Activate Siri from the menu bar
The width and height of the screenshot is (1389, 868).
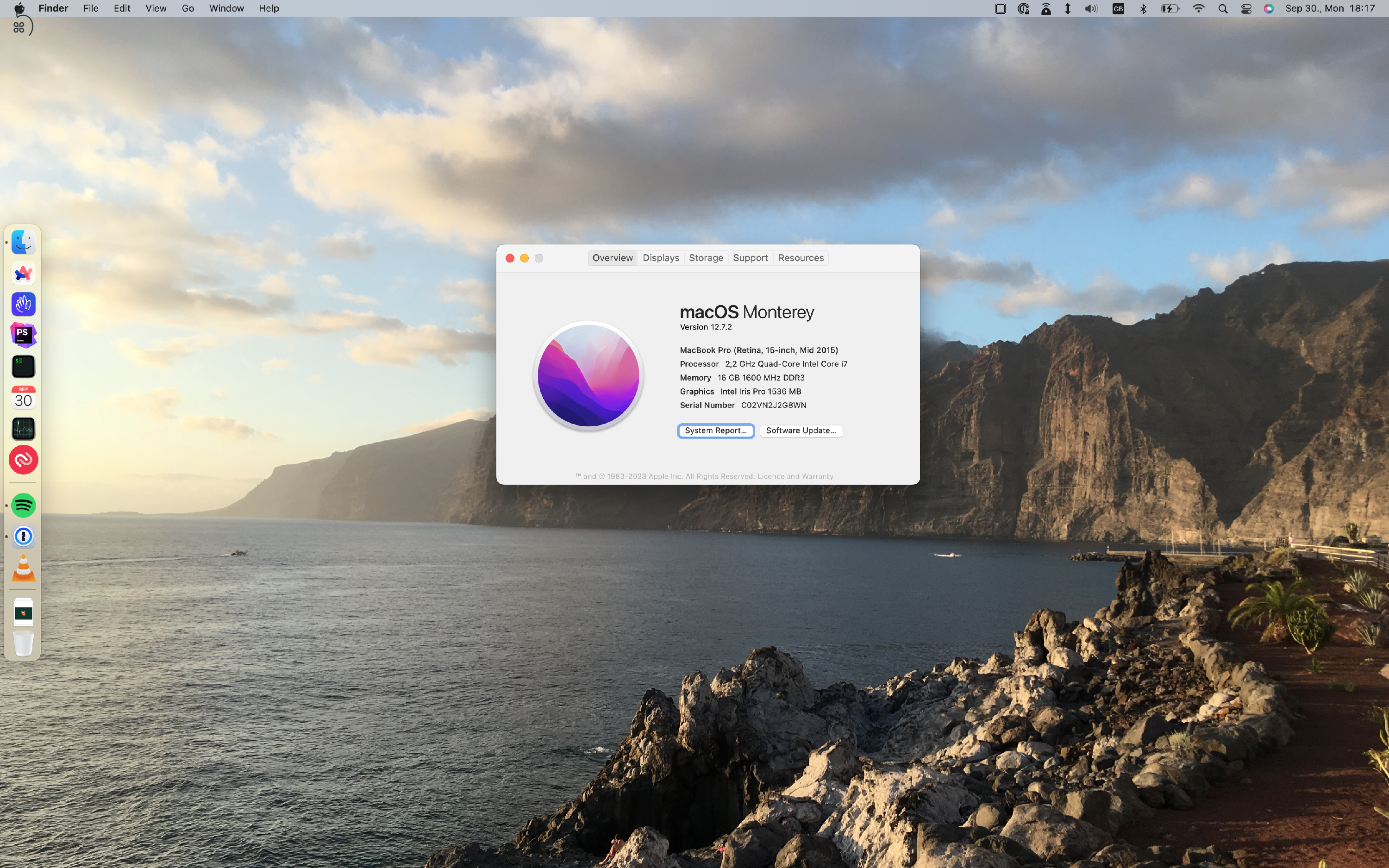tap(1269, 9)
